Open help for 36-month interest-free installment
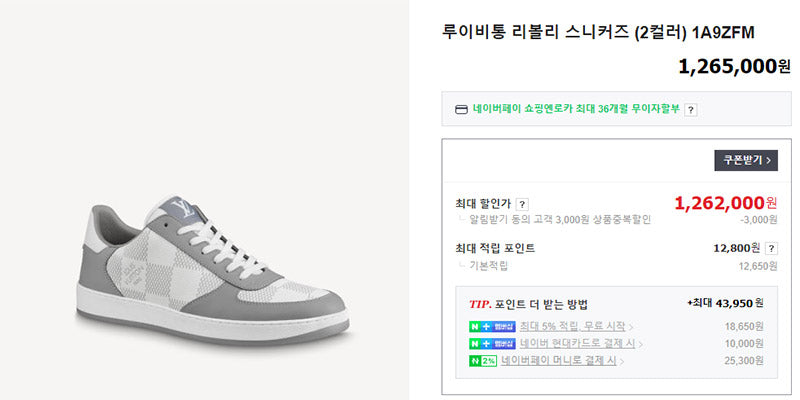This screenshot has height=400, width=800. [x=690, y=110]
